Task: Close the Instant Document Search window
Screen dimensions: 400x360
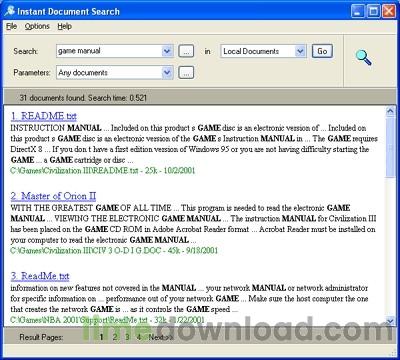Action: click(389, 11)
